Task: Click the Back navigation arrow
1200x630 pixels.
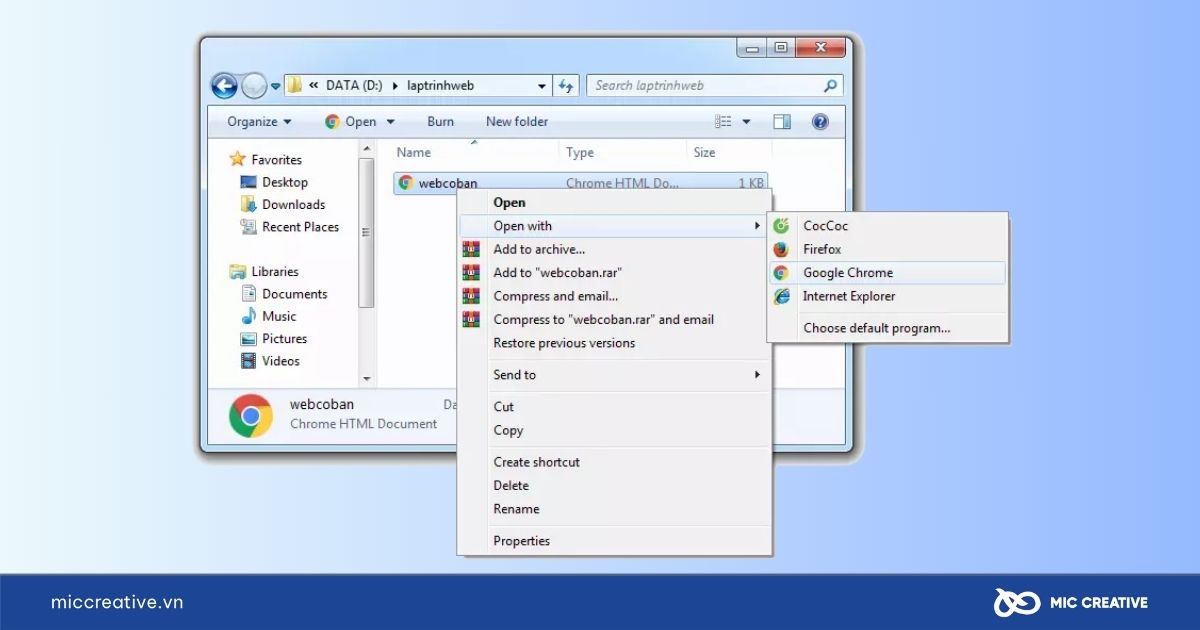Action: pyautogui.click(x=224, y=86)
